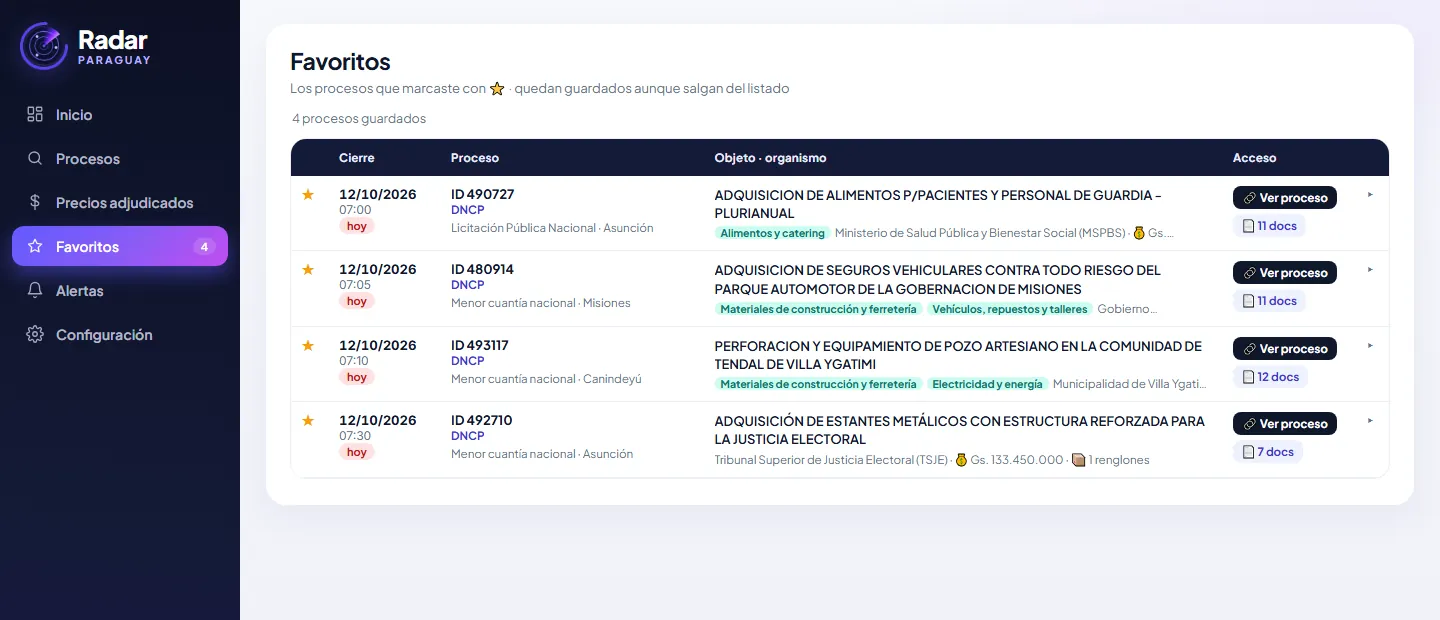This screenshot has height=620, width=1440.
Task: Unfavorite process ID 490727 star
Action: [x=308, y=194]
